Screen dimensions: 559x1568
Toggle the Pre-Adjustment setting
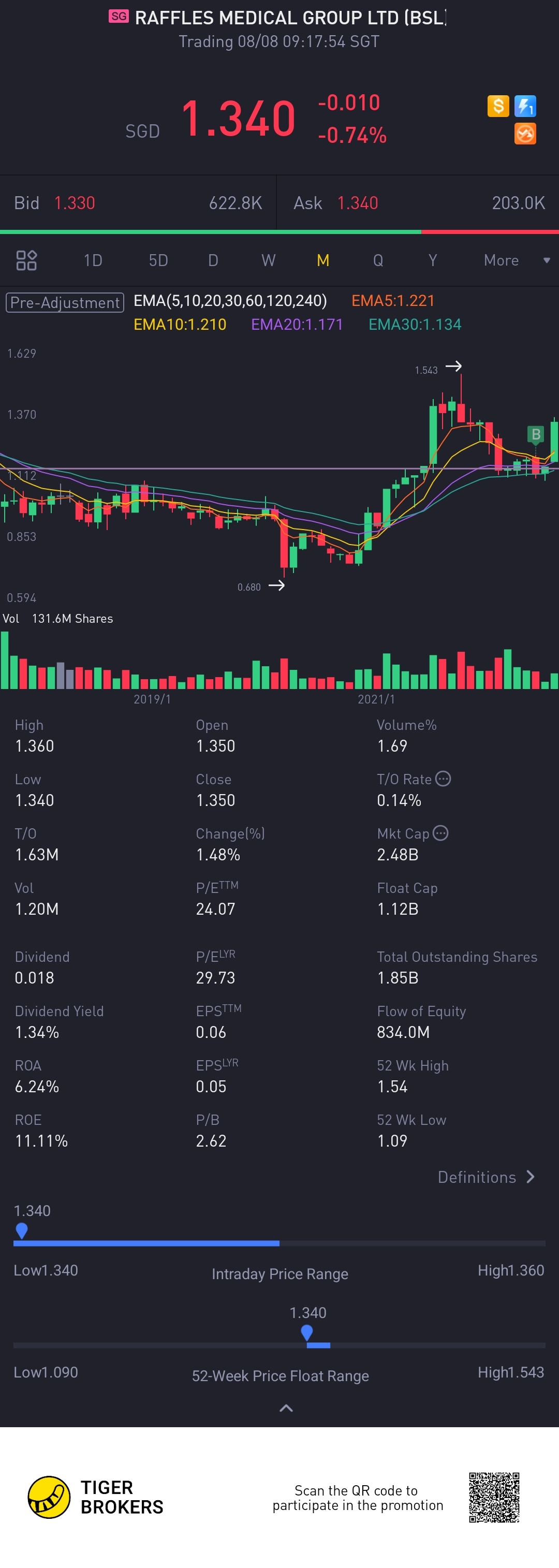[x=65, y=302]
